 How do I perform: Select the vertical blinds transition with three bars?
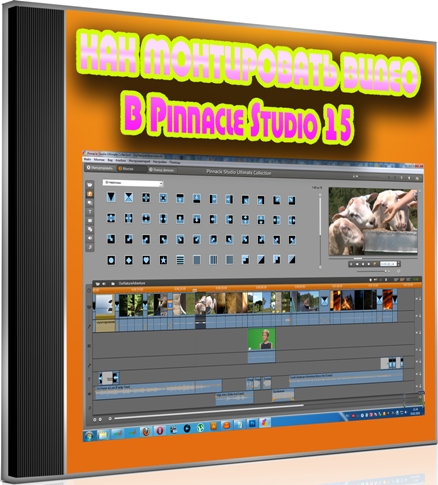pos(213,260)
